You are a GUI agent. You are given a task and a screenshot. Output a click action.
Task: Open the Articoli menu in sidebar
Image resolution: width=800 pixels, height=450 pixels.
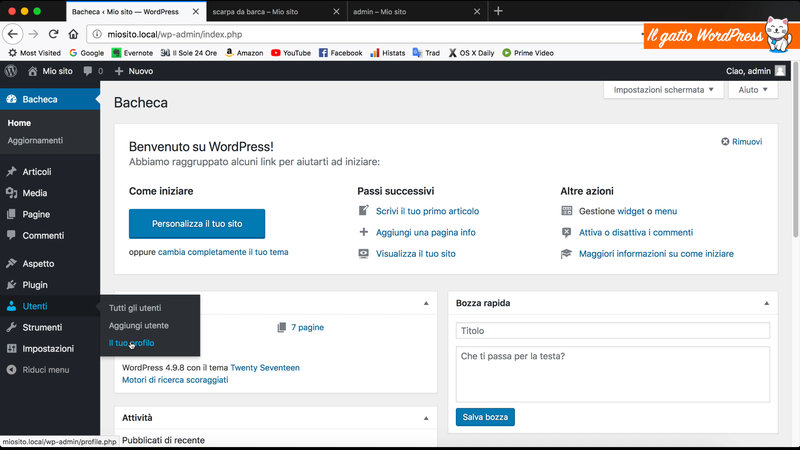click(x=50, y=171)
